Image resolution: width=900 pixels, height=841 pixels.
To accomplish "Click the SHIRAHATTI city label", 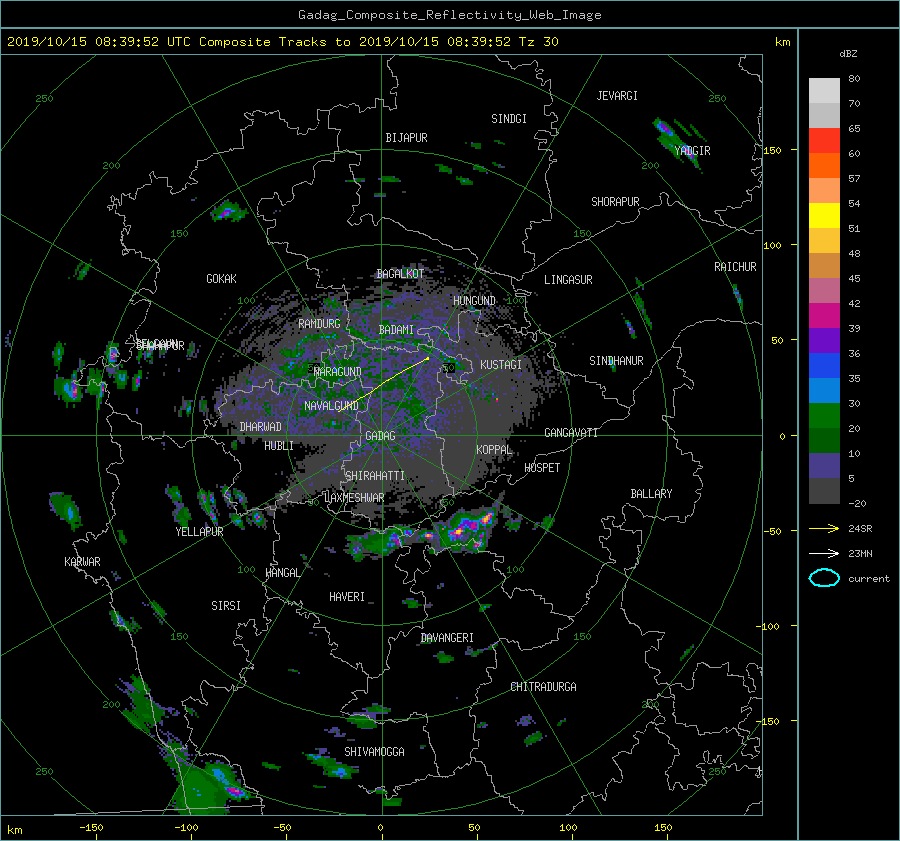I will click(x=375, y=476).
